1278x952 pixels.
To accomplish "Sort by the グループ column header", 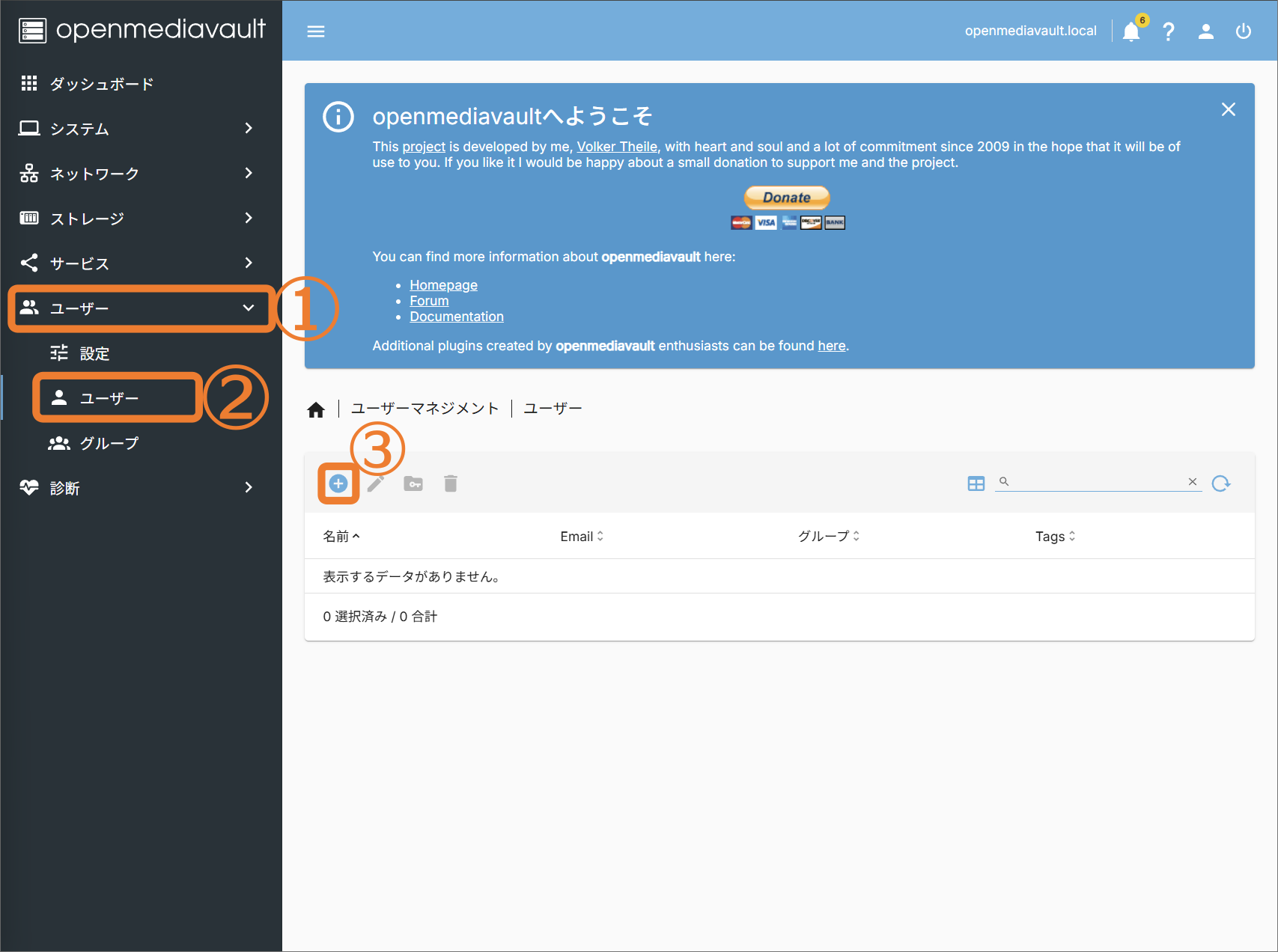I will [x=829, y=537].
